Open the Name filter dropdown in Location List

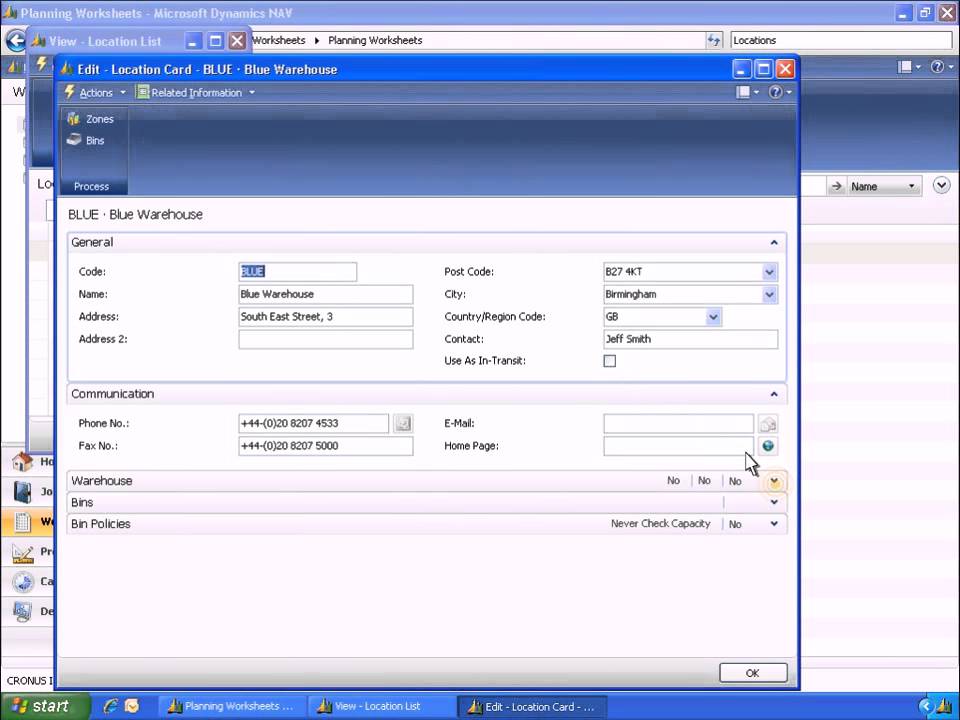tap(883, 187)
